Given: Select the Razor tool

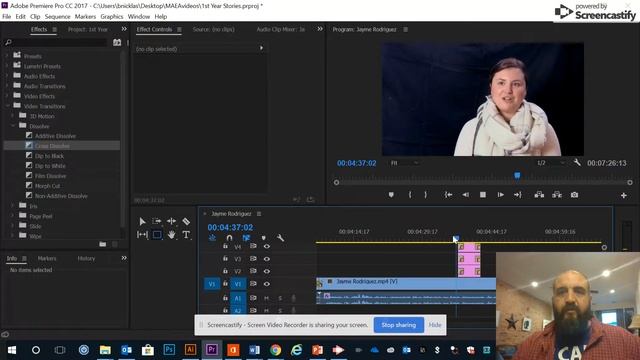Looking at the screenshot, I should tap(186, 221).
